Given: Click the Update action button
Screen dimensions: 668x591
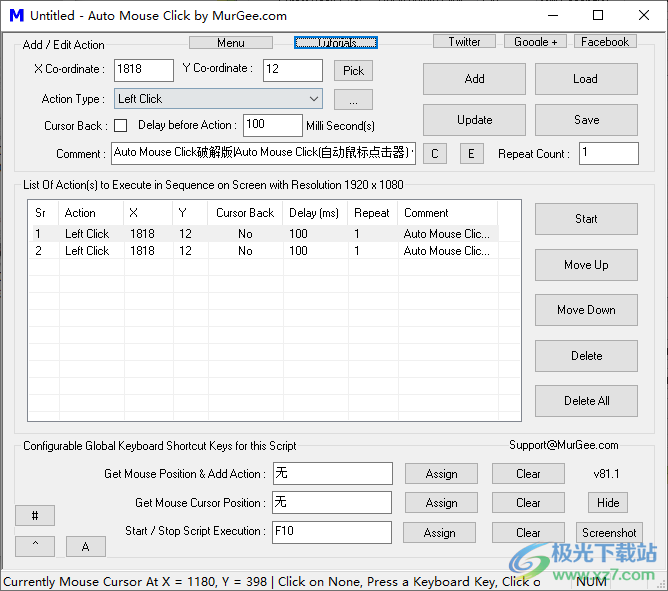Looking at the screenshot, I should tap(474, 120).
